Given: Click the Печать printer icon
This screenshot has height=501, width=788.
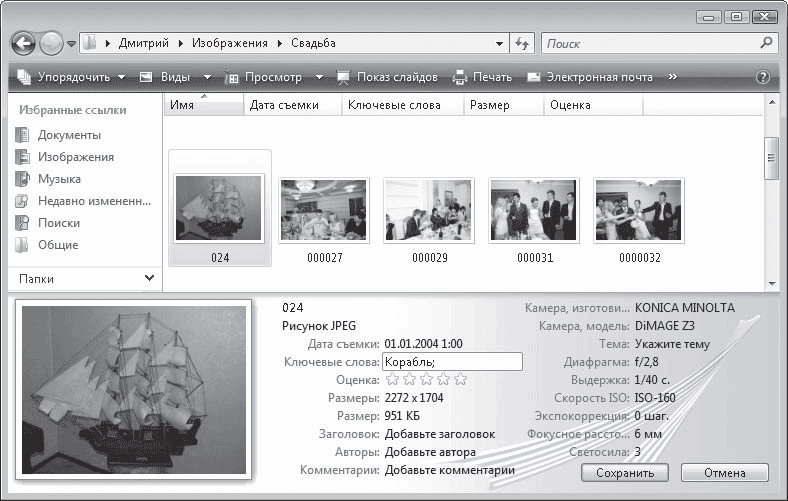Looking at the screenshot, I should pyautogui.click(x=460, y=77).
